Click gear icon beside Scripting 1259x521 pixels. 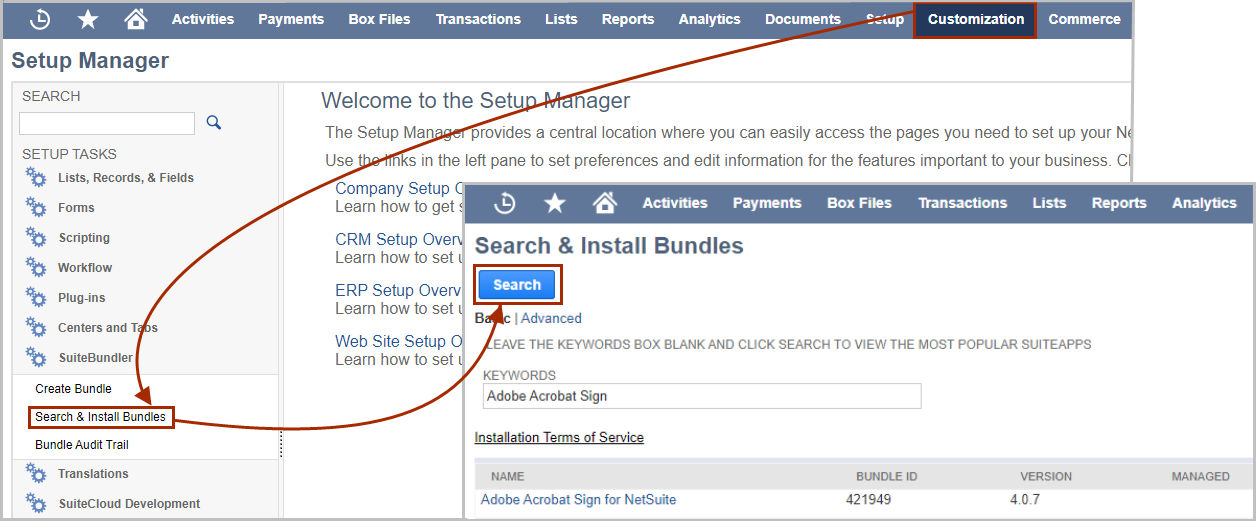coord(36,238)
